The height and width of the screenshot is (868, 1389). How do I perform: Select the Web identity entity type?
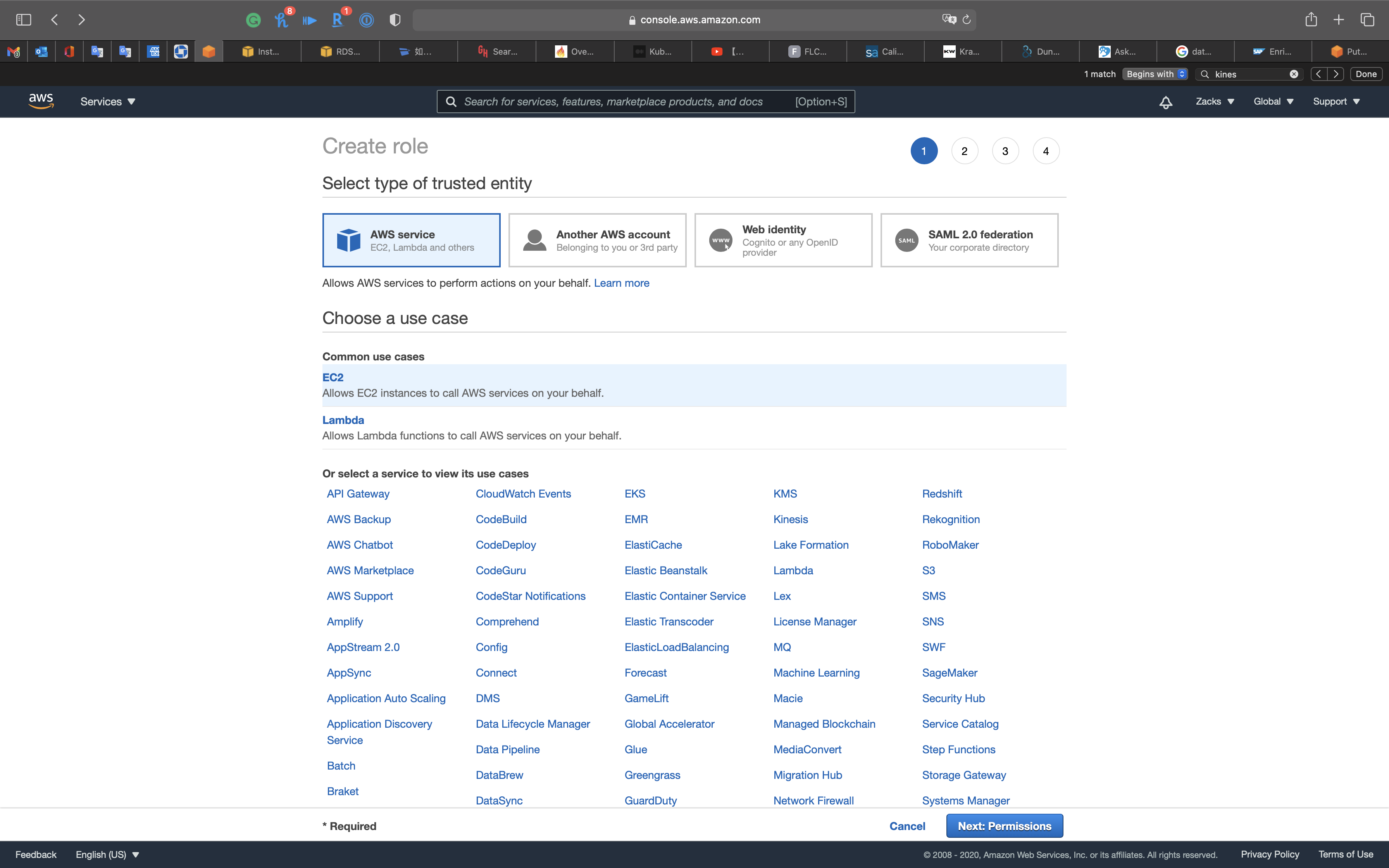point(783,240)
